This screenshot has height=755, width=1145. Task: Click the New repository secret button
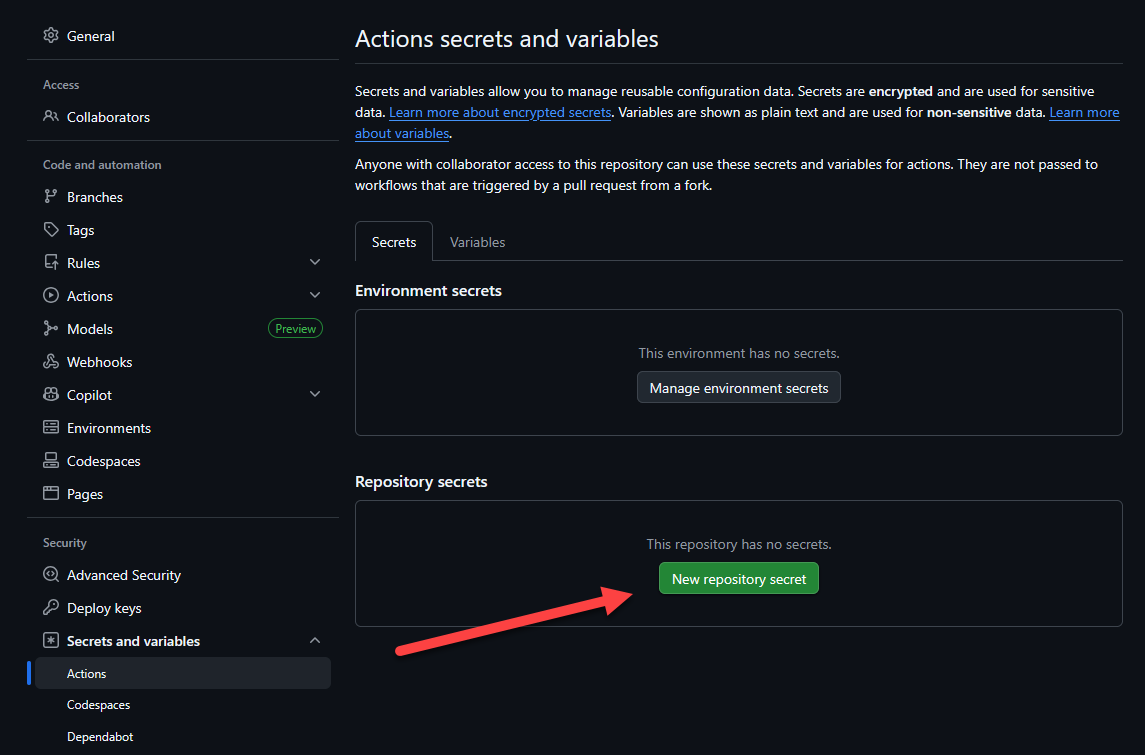pos(739,579)
